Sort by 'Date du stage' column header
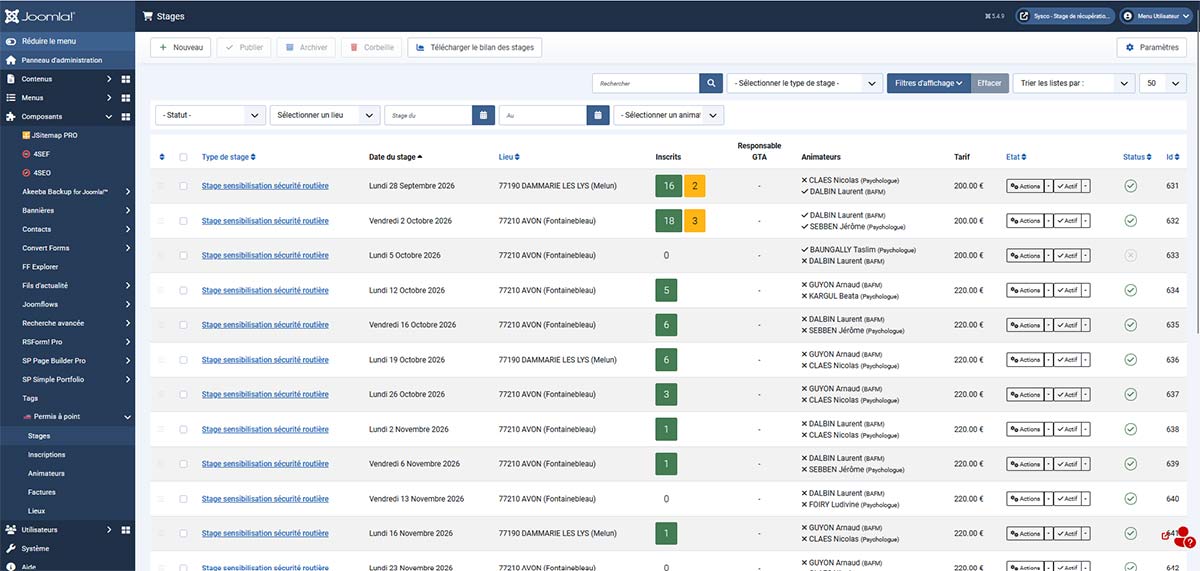 (x=396, y=157)
